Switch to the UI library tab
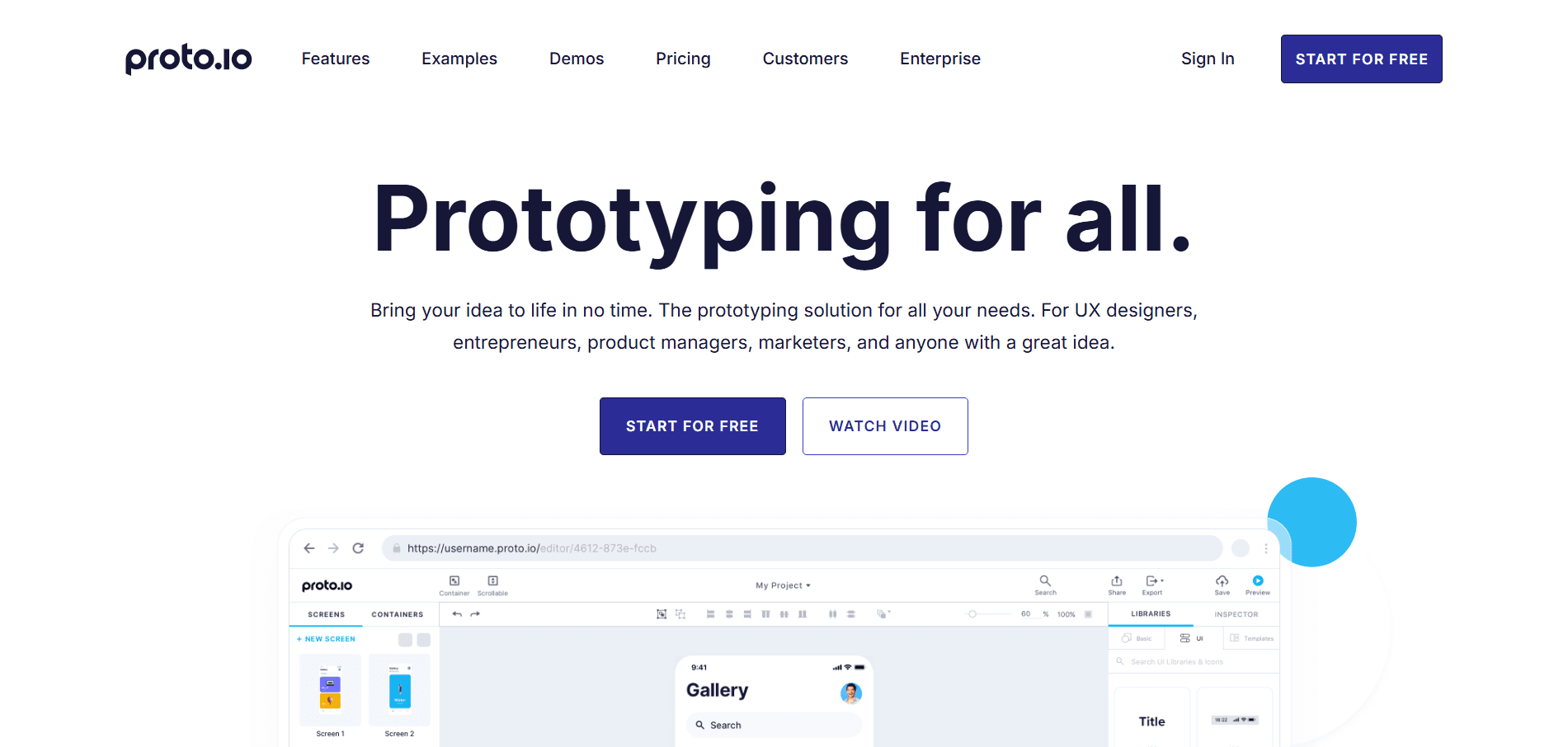The image size is (1568, 747). [x=1191, y=639]
